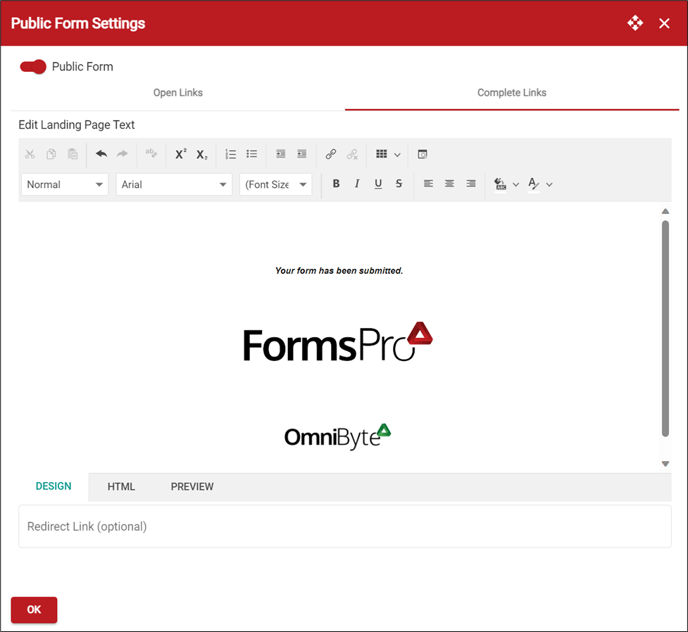Click the 'Edit Landing Page Text' label

point(76,125)
